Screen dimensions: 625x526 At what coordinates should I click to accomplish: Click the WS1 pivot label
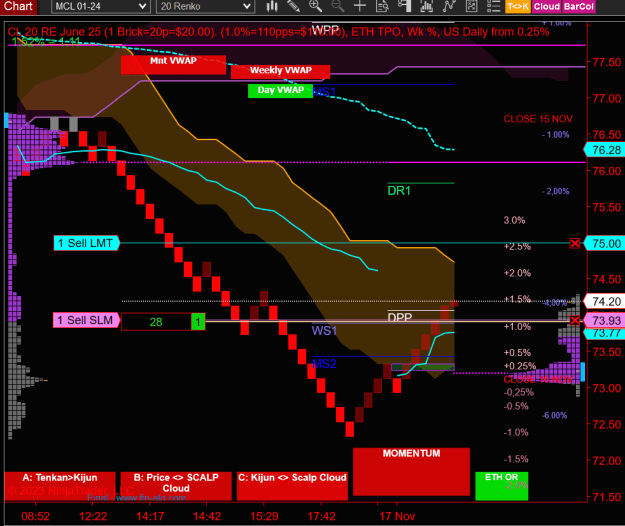point(324,330)
